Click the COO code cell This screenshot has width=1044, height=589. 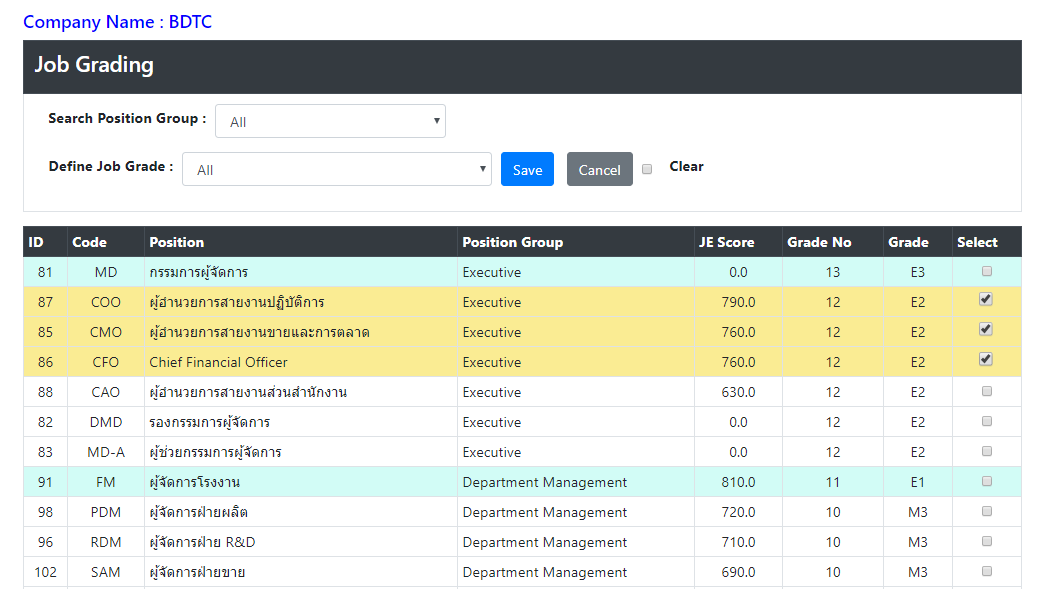[106, 302]
